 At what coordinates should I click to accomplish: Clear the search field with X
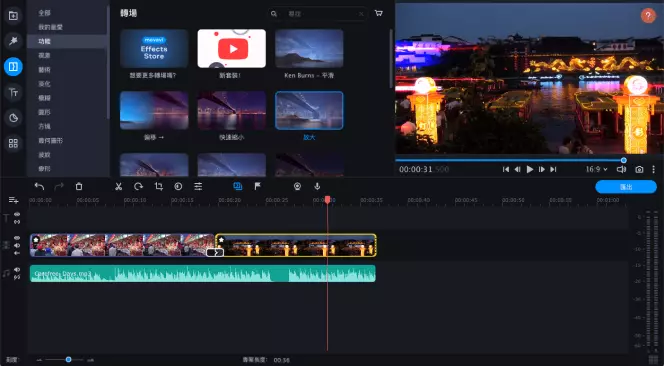(361, 14)
